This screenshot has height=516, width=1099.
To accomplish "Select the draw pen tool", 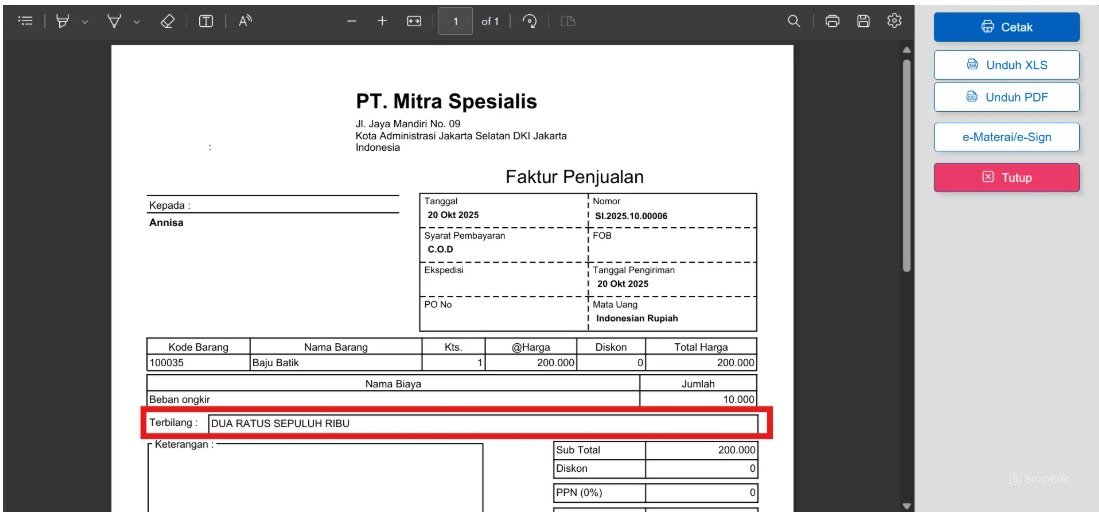I will (x=114, y=22).
